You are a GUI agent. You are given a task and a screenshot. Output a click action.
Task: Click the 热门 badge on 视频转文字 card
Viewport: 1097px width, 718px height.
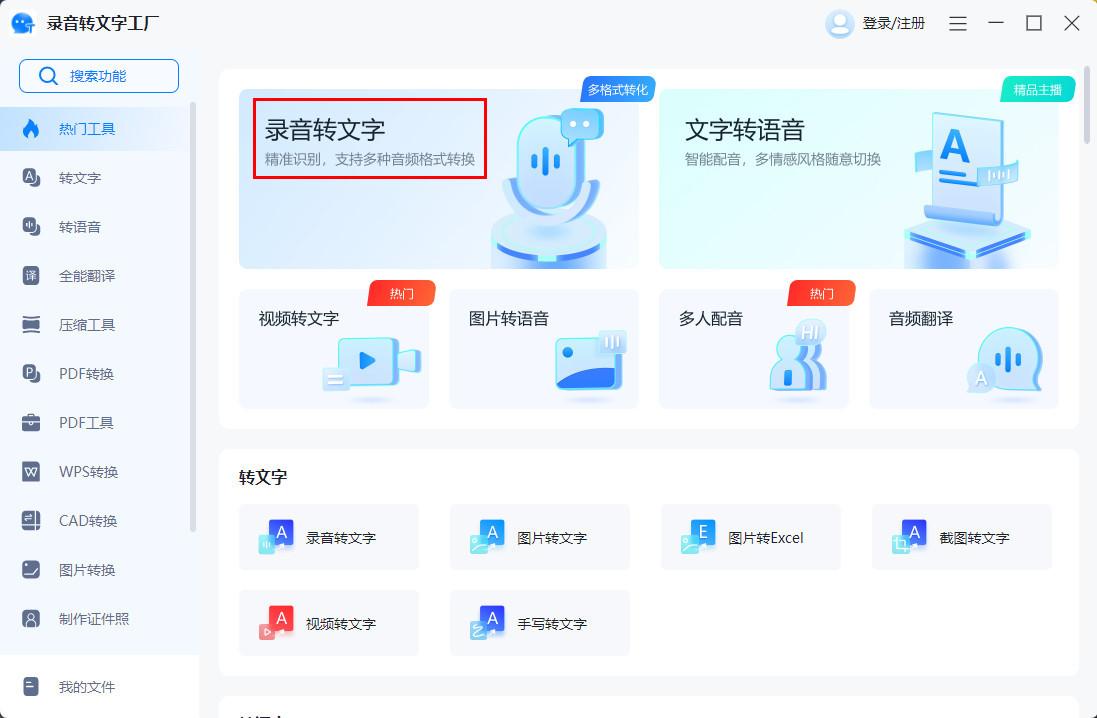[x=402, y=293]
